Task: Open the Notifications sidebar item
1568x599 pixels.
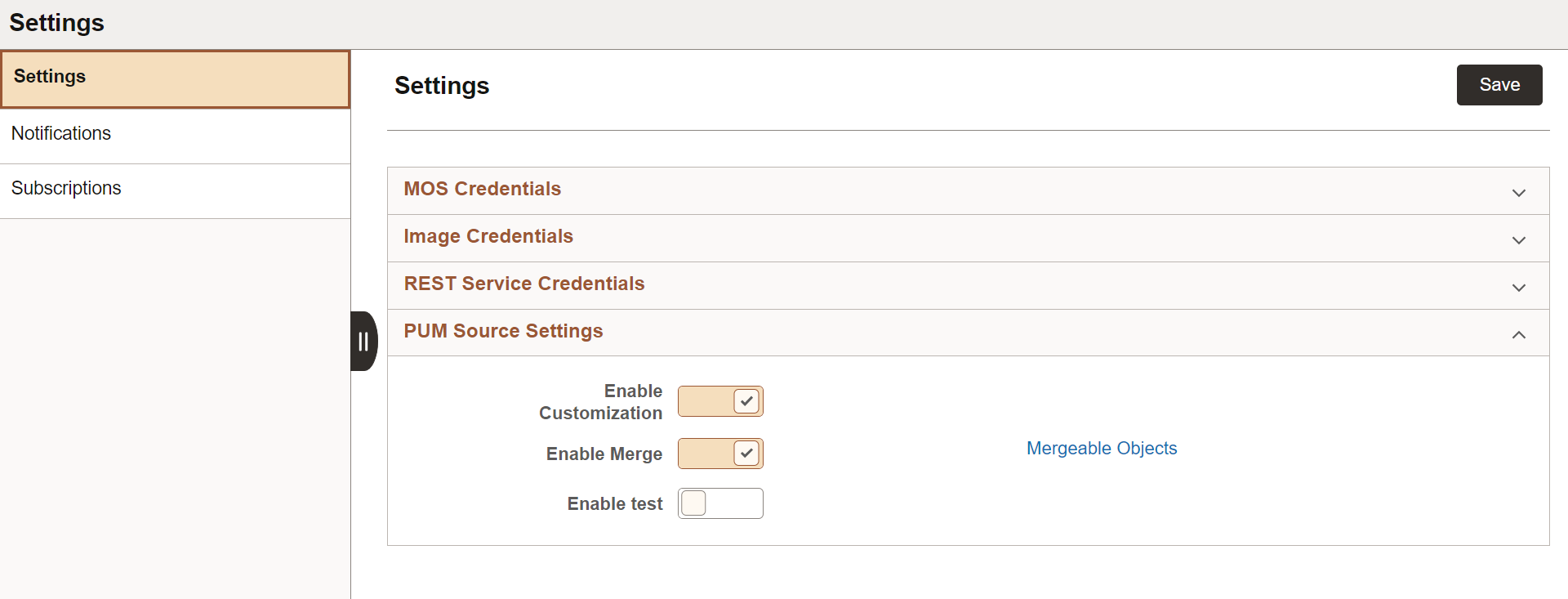Action: pos(61,133)
